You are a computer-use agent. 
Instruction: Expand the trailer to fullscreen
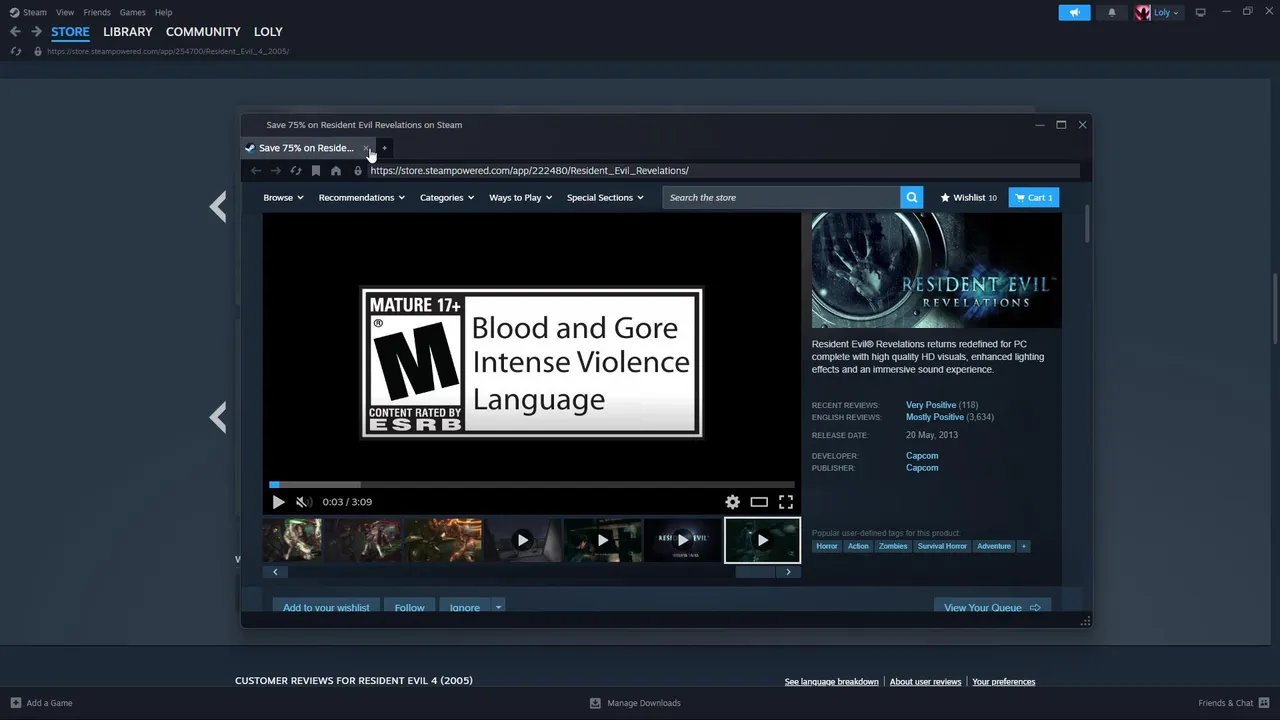786,502
